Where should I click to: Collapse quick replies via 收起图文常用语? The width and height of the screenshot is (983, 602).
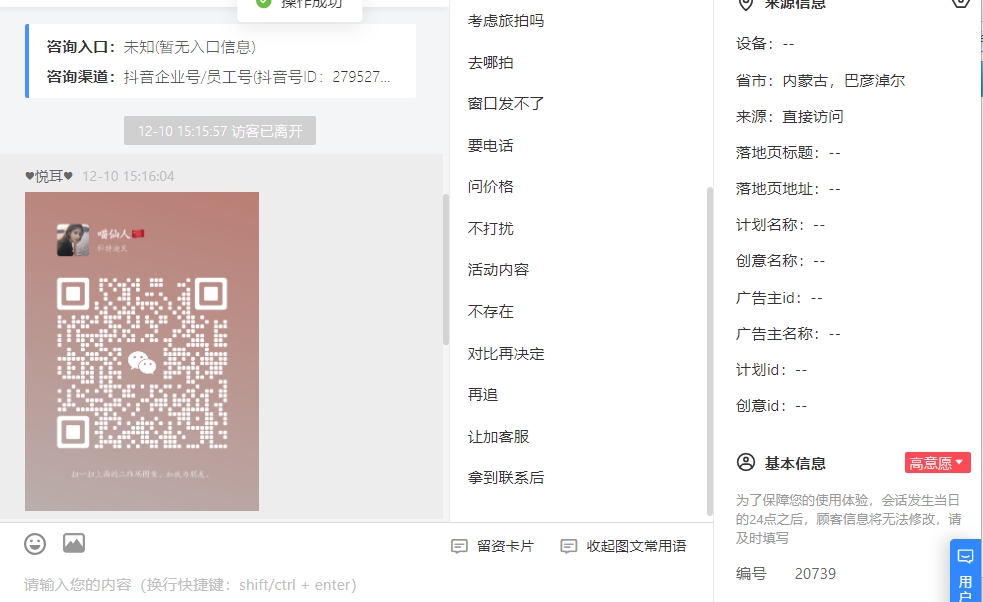[624, 546]
